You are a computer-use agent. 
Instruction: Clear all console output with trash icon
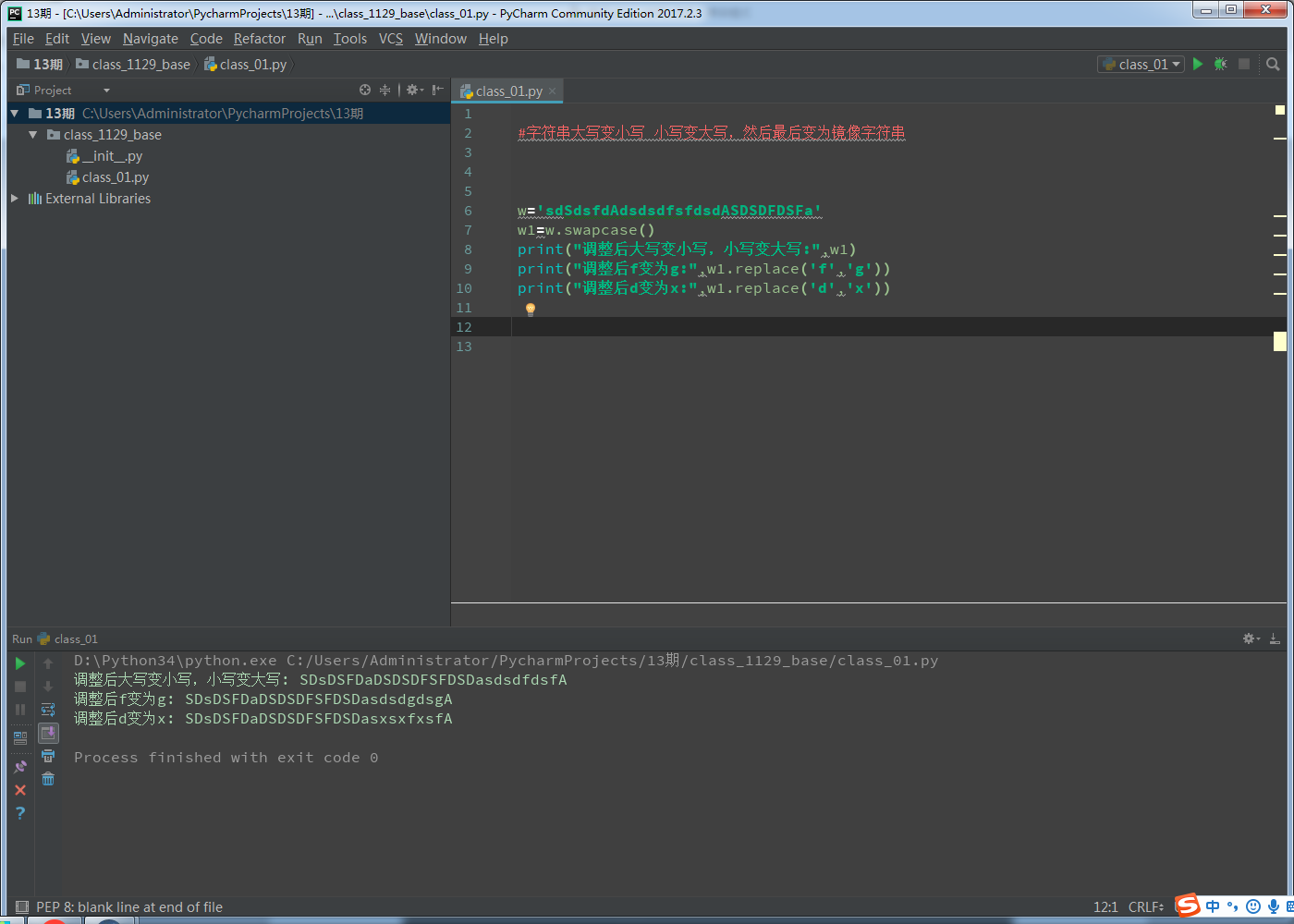pos(48,779)
